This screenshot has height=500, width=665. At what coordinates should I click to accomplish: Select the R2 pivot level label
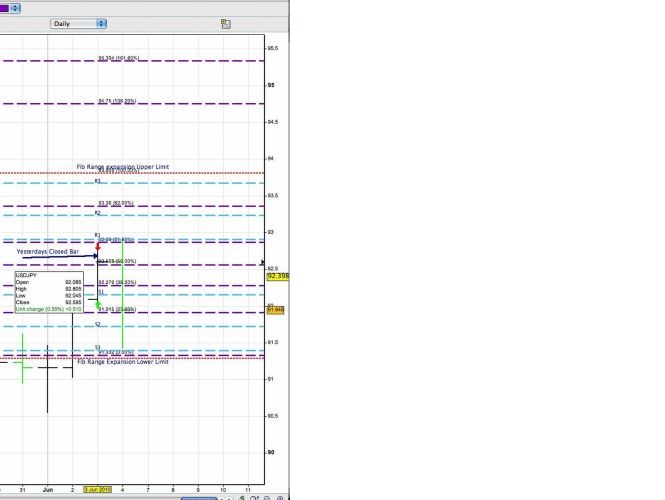[x=98, y=213]
